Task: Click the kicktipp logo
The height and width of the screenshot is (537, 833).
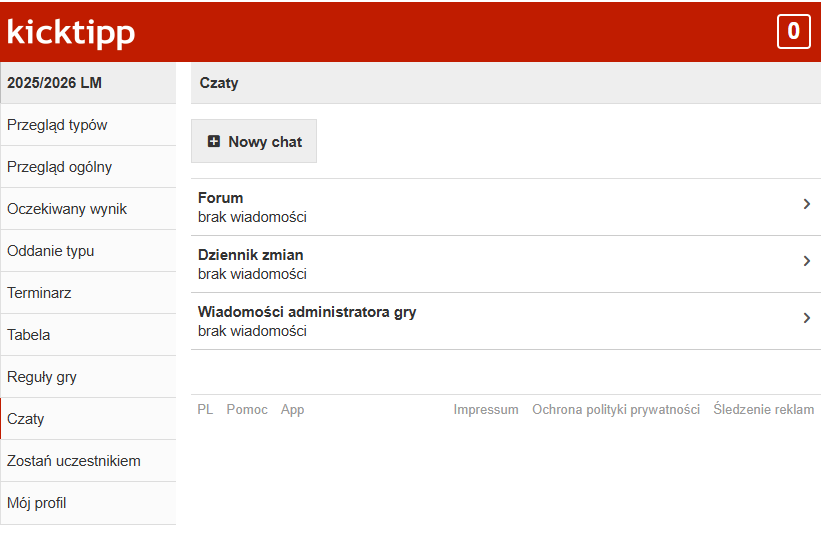Action: (x=71, y=32)
